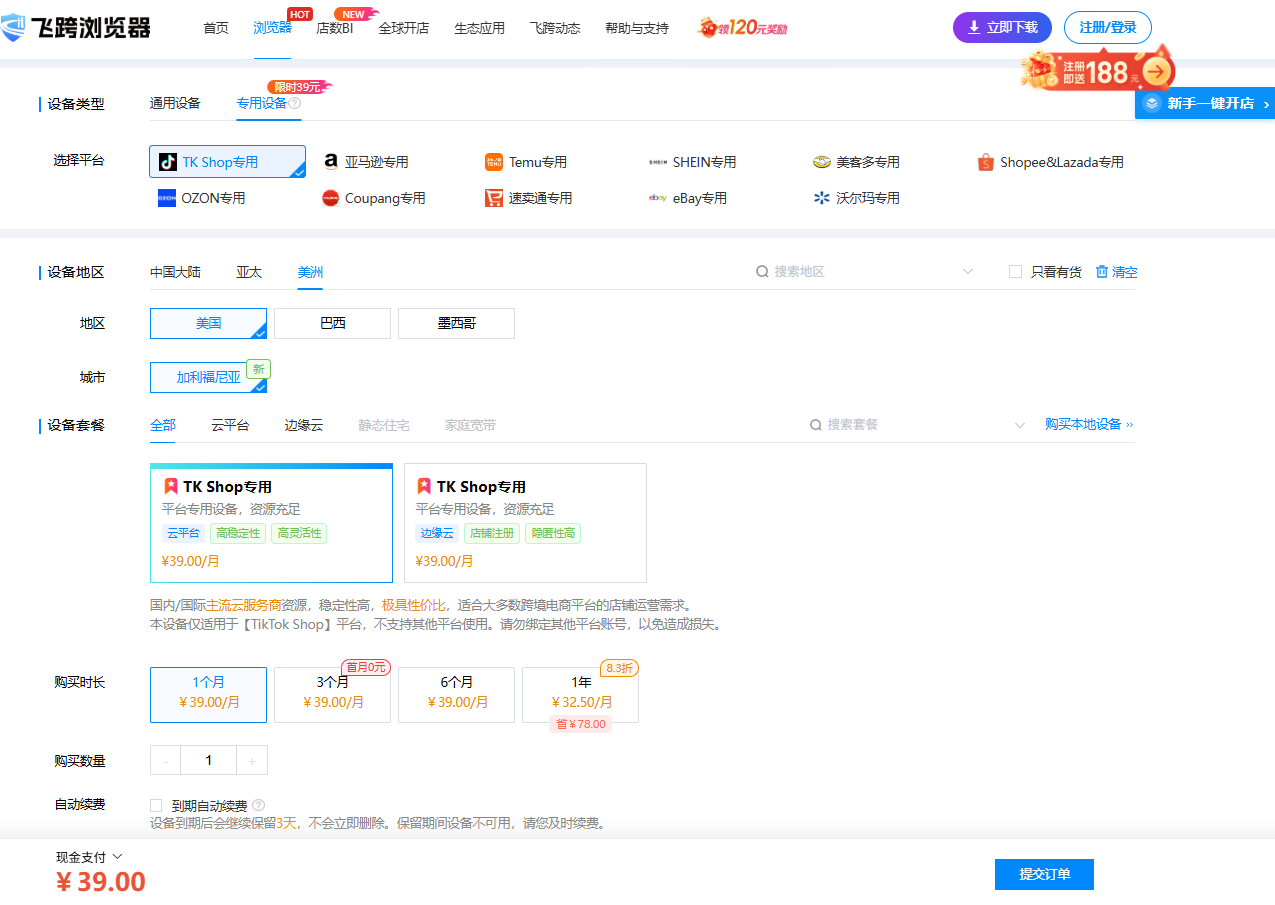Click the trash icon next to 清空
This screenshot has height=905, width=1275.
1102,272
